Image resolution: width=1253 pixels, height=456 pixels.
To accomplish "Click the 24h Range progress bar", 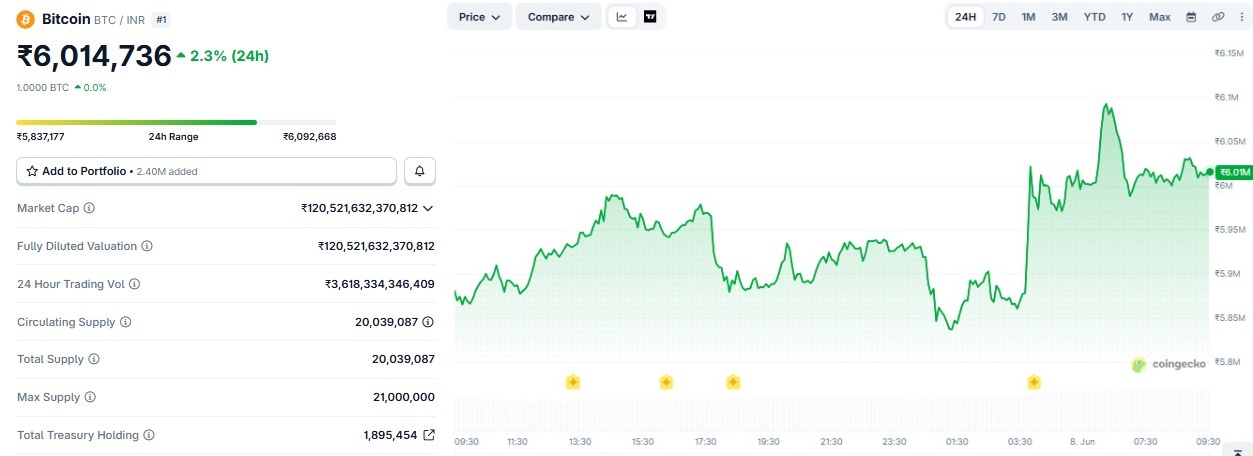I will click(176, 122).
